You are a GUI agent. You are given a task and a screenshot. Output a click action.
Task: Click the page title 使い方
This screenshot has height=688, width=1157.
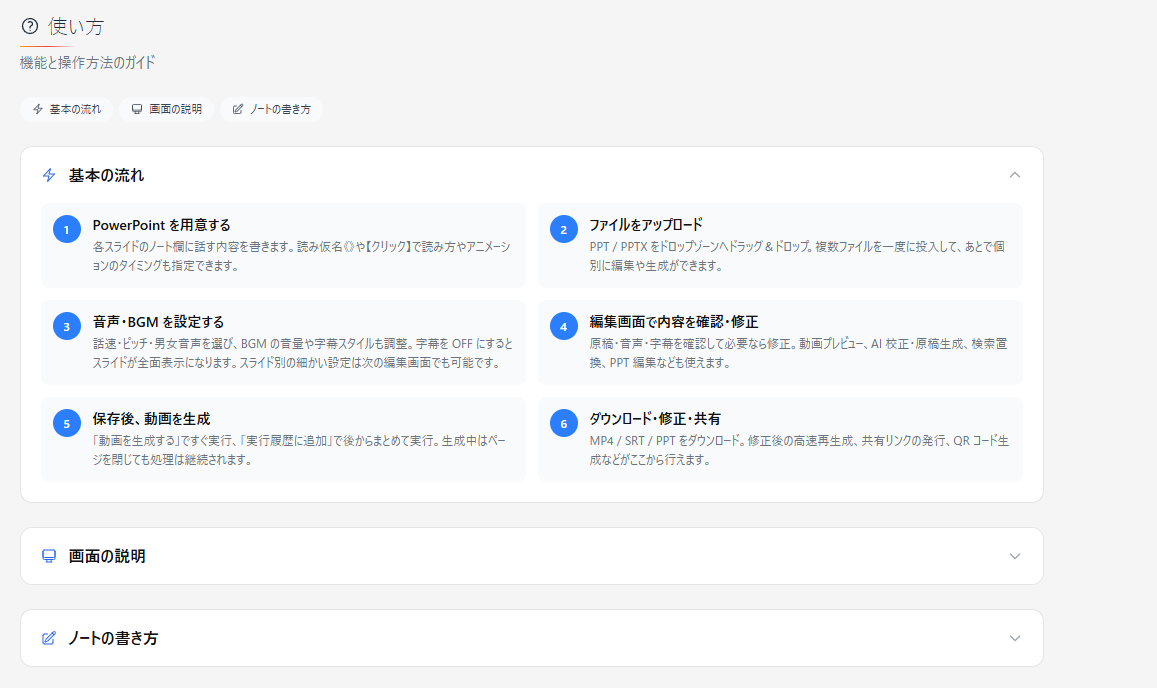click(76, 27)
